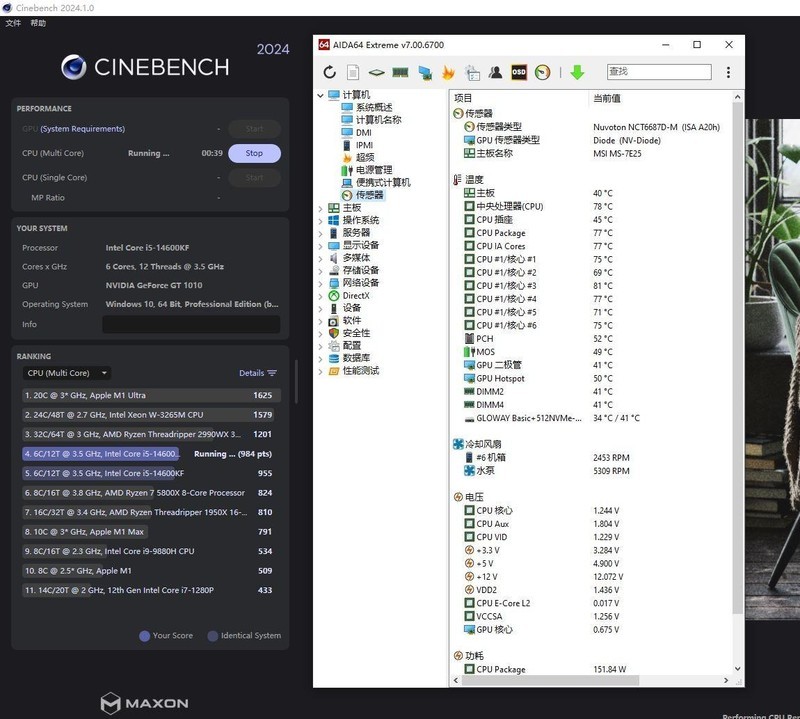Collapse the 计算机 tree node
The image size is (800, 719).
[320, 95]
